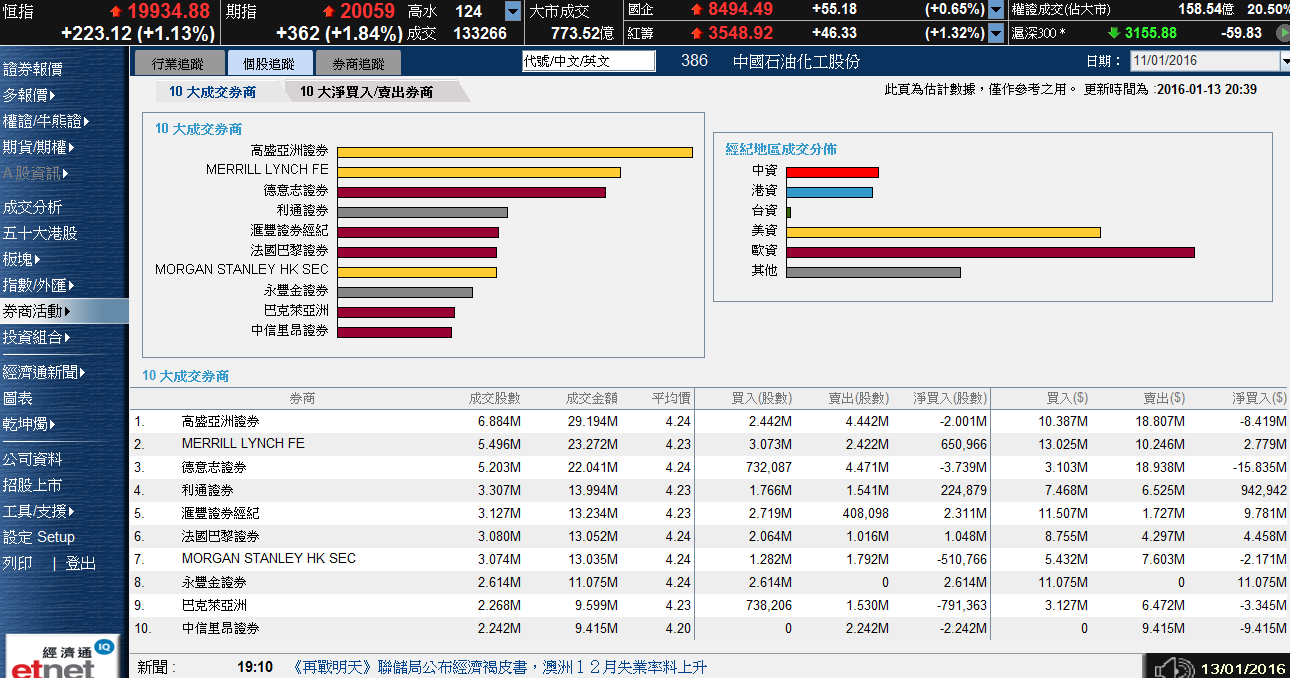
Task: Open 成交分析 in sidebar
Action: (x=33, y=208)
